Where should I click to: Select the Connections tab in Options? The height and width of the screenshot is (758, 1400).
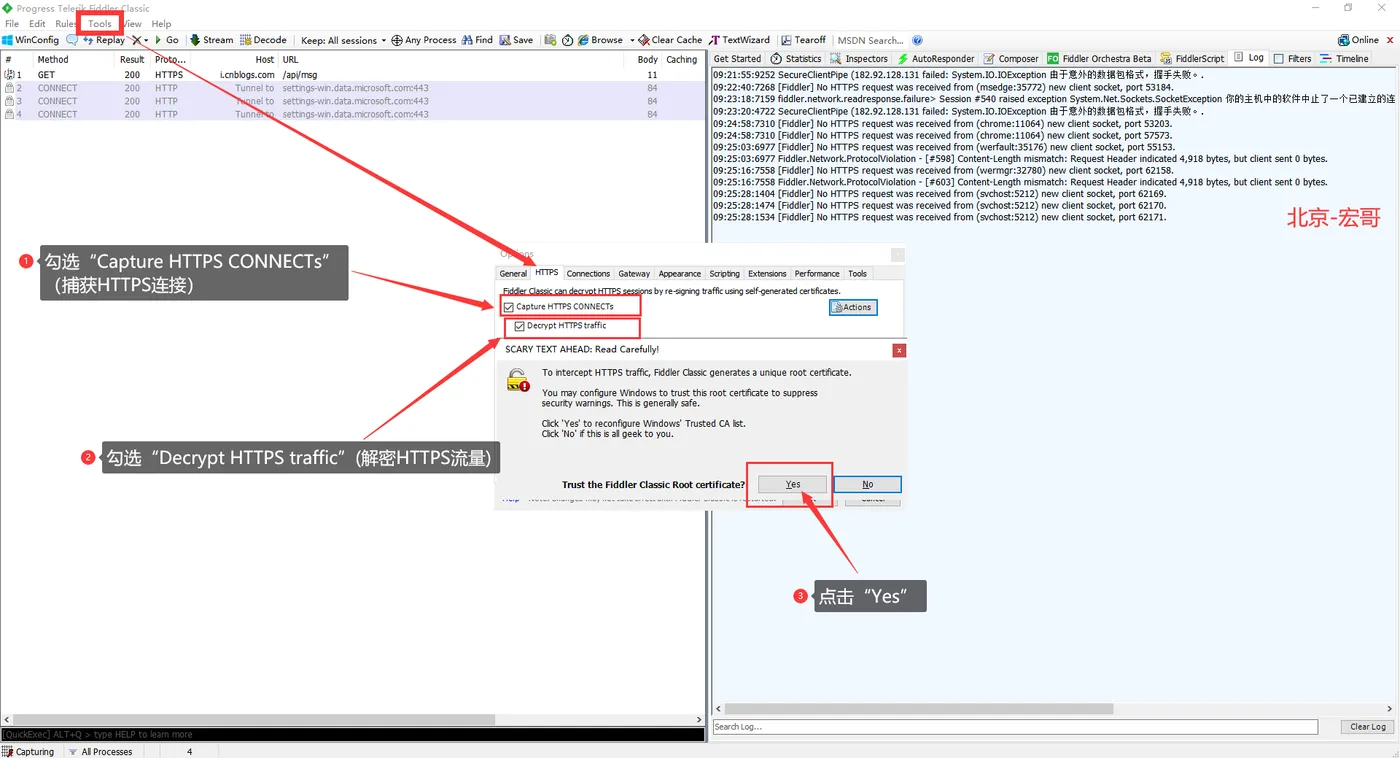pyautogui.click(x=588, y=274)
